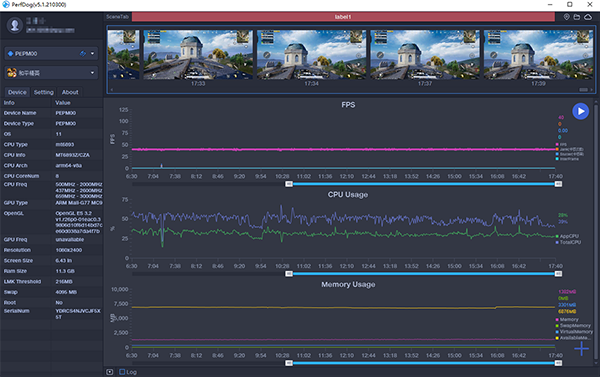Click the FPS chart range slider left handle
Viewport: 600px width, 377px height.
point(289,184)
